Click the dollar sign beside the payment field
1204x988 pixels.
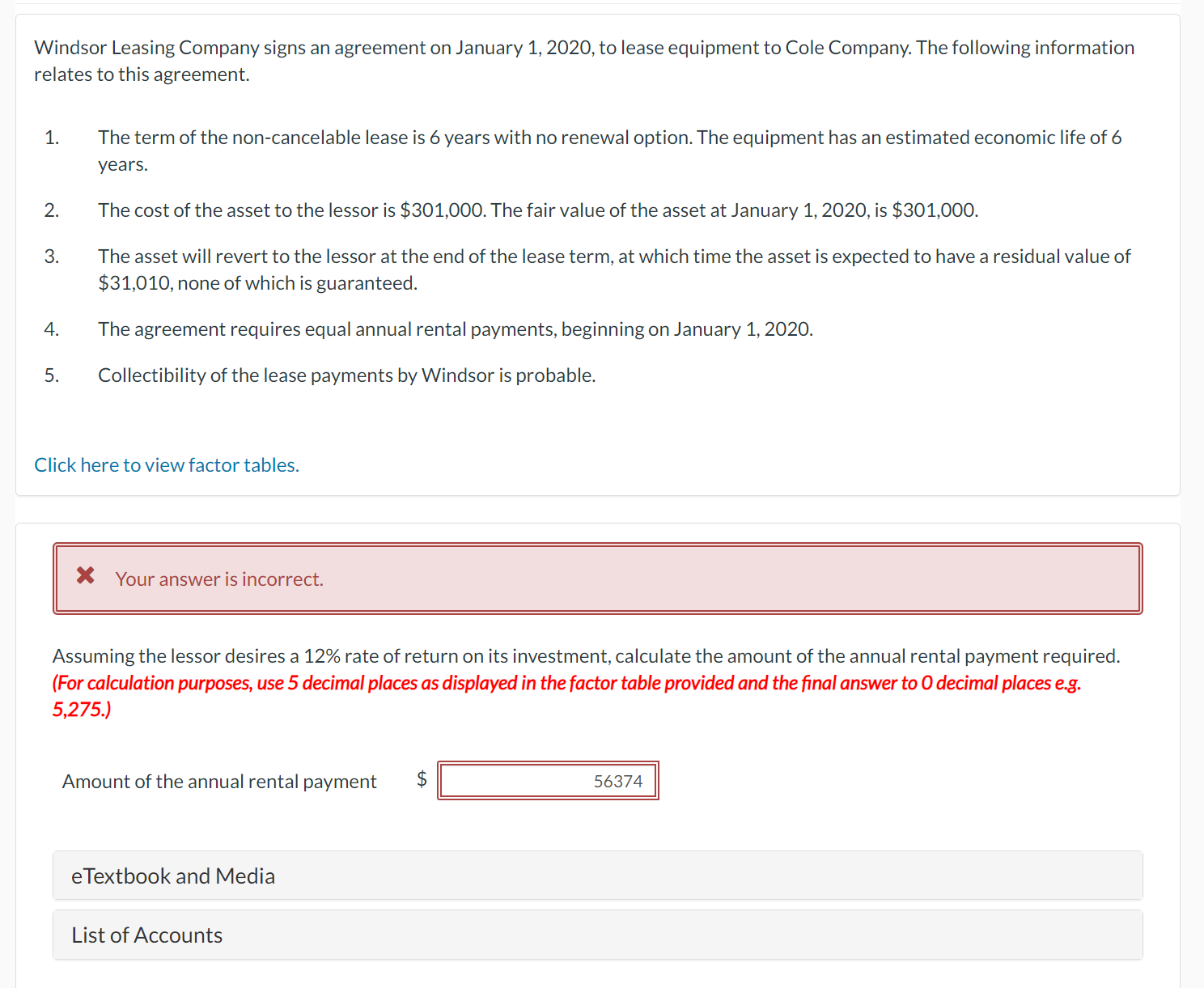pyautogui.click(x=422, y=778)
